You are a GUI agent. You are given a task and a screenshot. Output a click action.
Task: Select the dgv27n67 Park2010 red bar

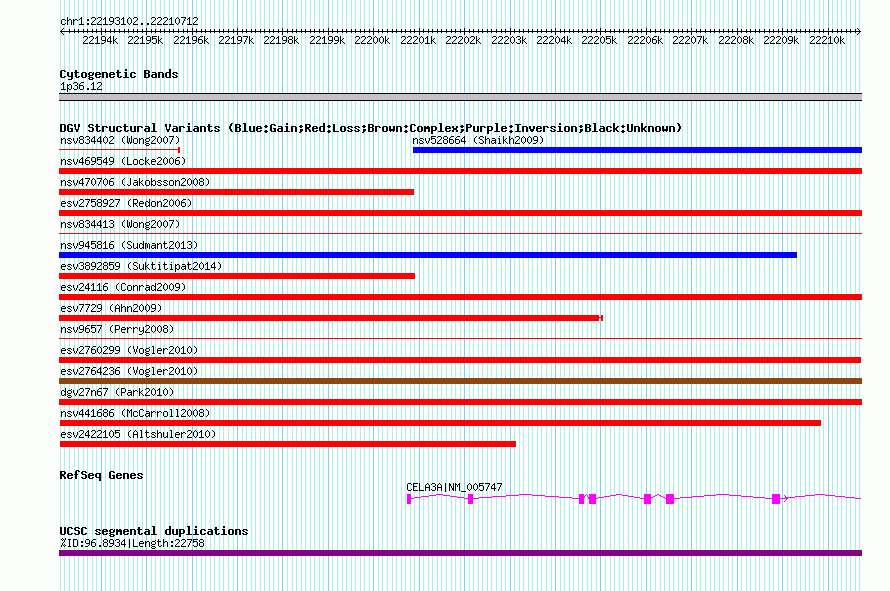[460, 402]
